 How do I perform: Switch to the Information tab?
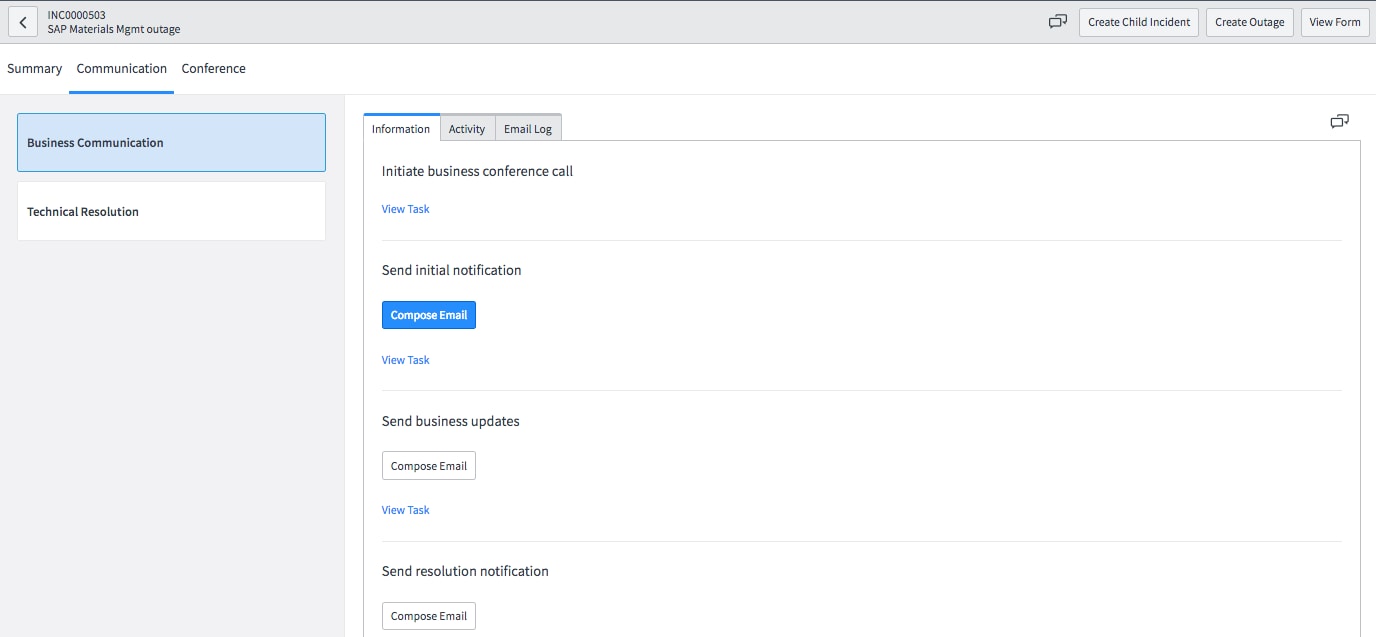point(400,128)
